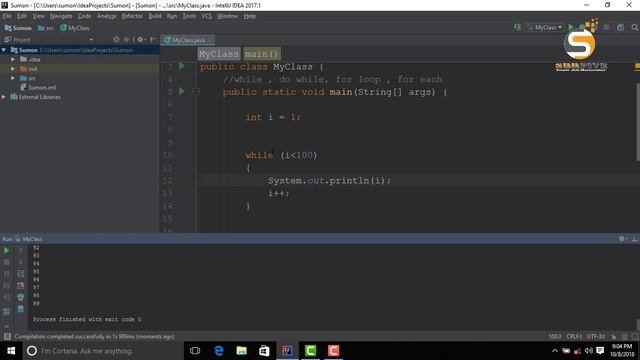Click the down arrow in Run console
Viewport: 640px width, 360px height.
tap(20, 262)
